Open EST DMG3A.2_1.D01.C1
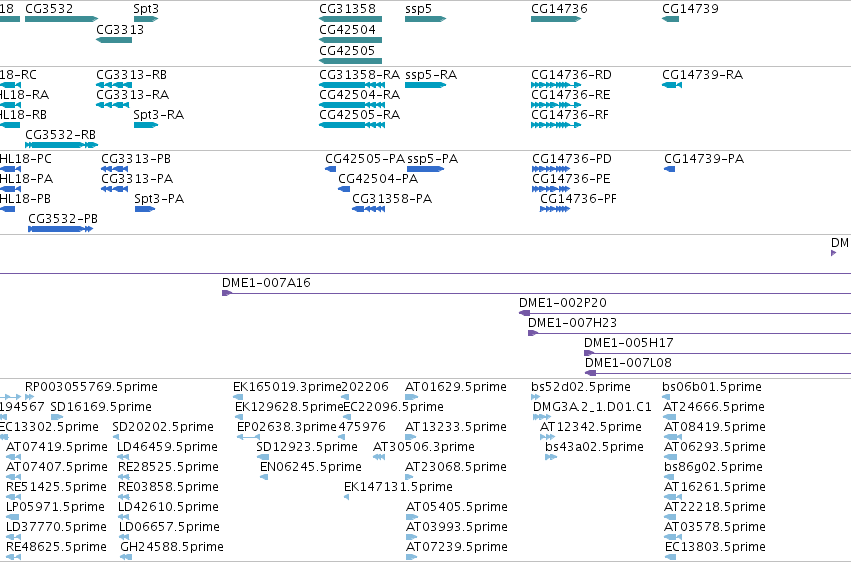Image resolution: width=851 pixels, height=562 pixels. (x=592, y=407)
